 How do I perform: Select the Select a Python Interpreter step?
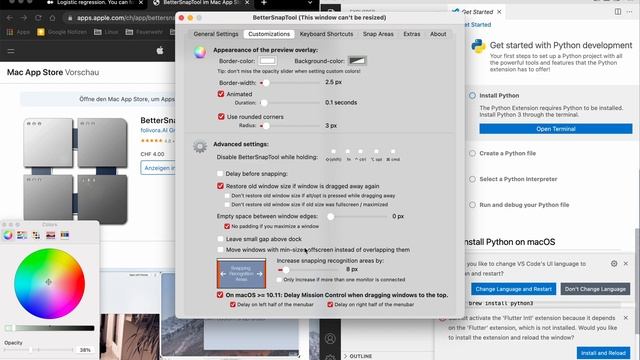(x=518, y=179)
